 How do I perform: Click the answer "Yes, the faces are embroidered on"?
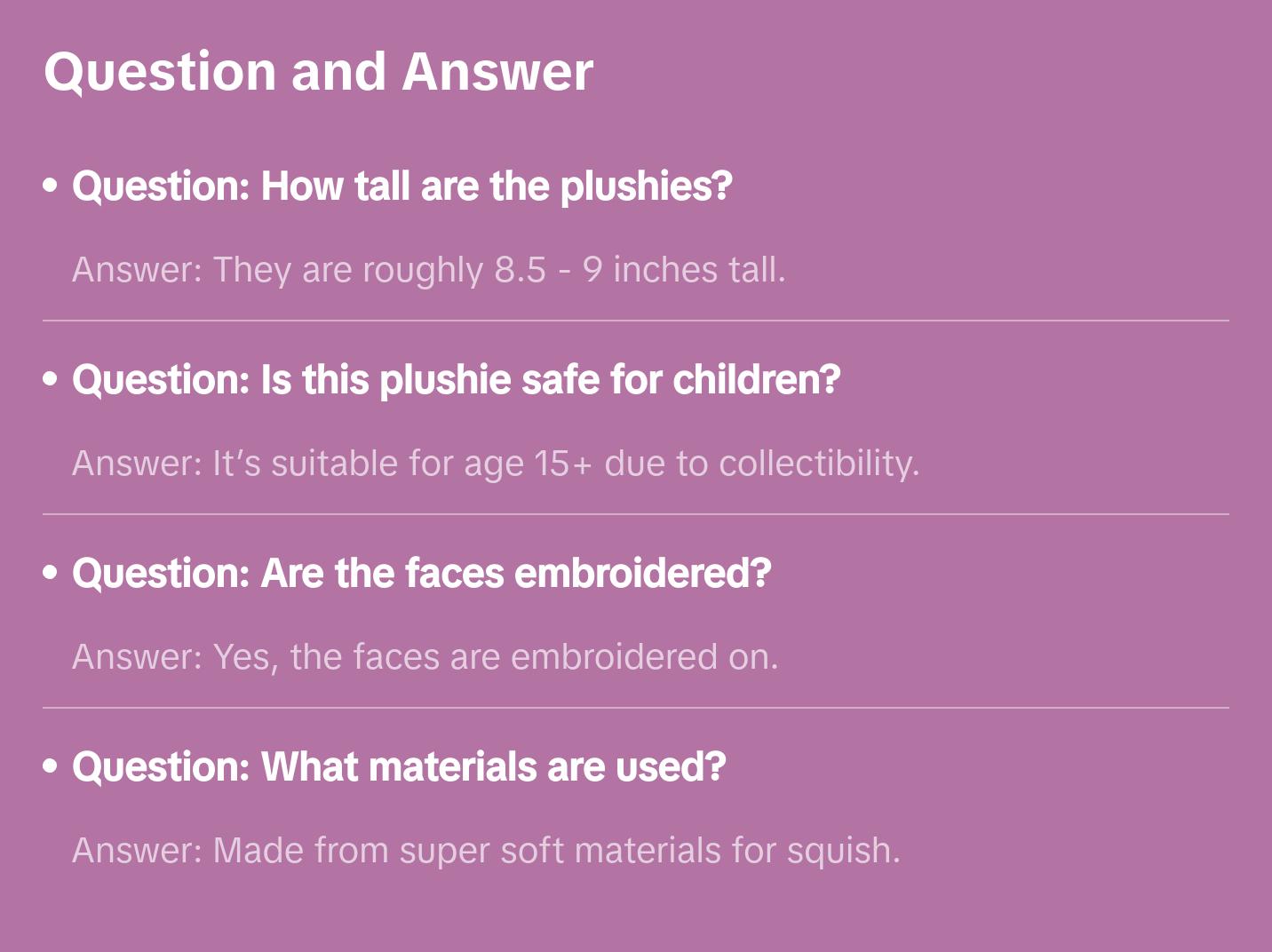coord(425,657)
